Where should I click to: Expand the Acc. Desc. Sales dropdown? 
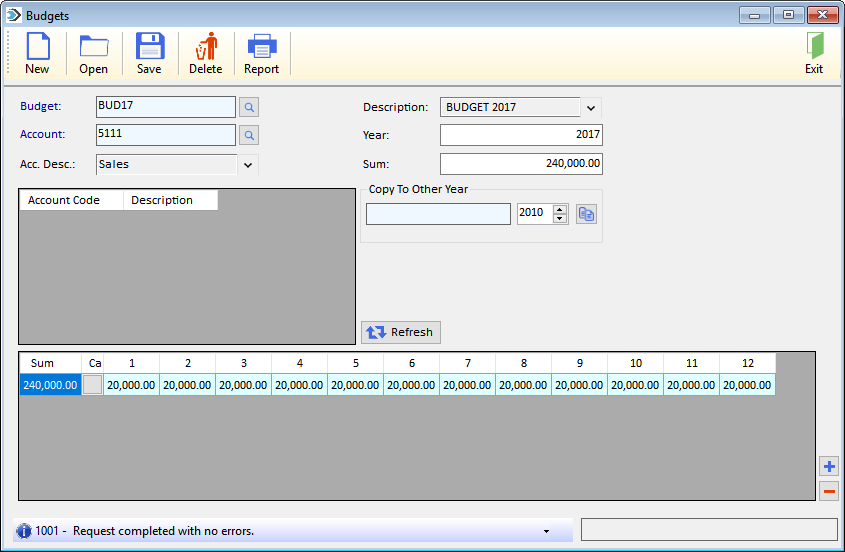(248, 165)
